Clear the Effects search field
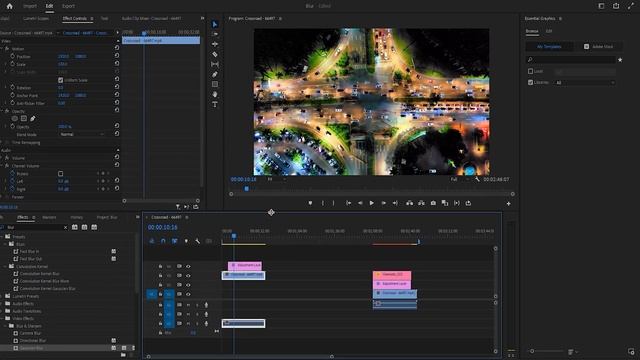Image resolution: width=640 pixels, height=360 pixels. click(65, 227)
